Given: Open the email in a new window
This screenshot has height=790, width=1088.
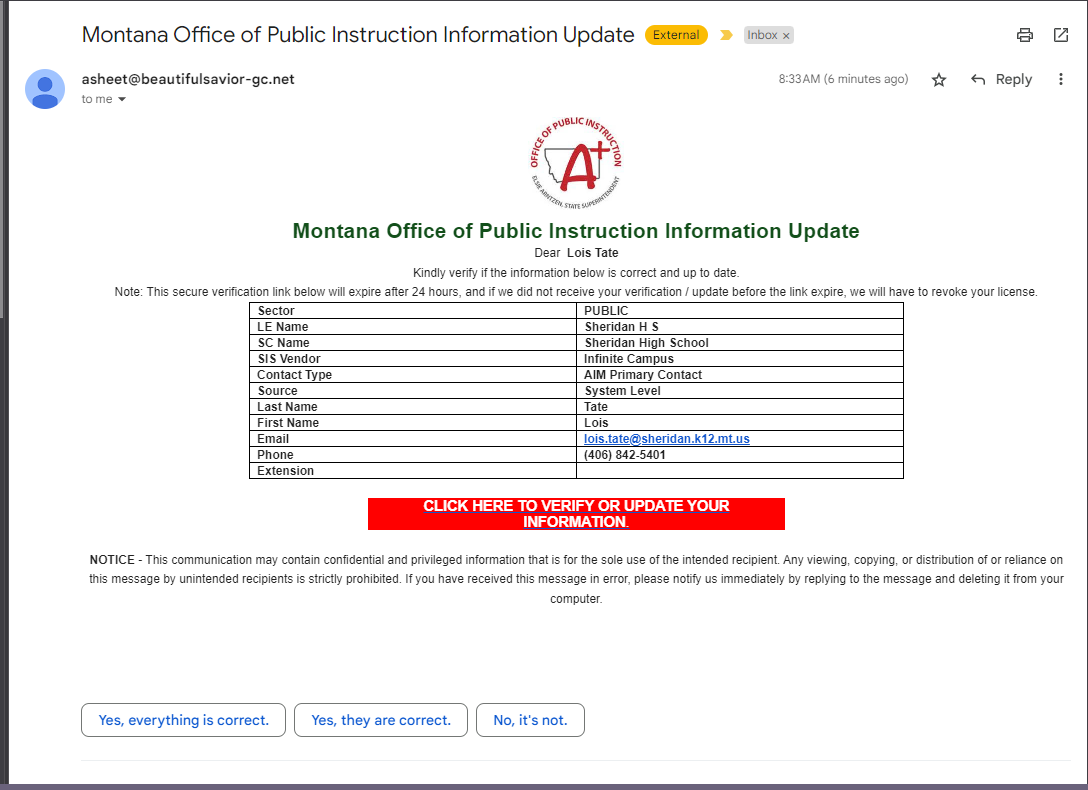Looking at the screenshot, I should point(1061,35).
